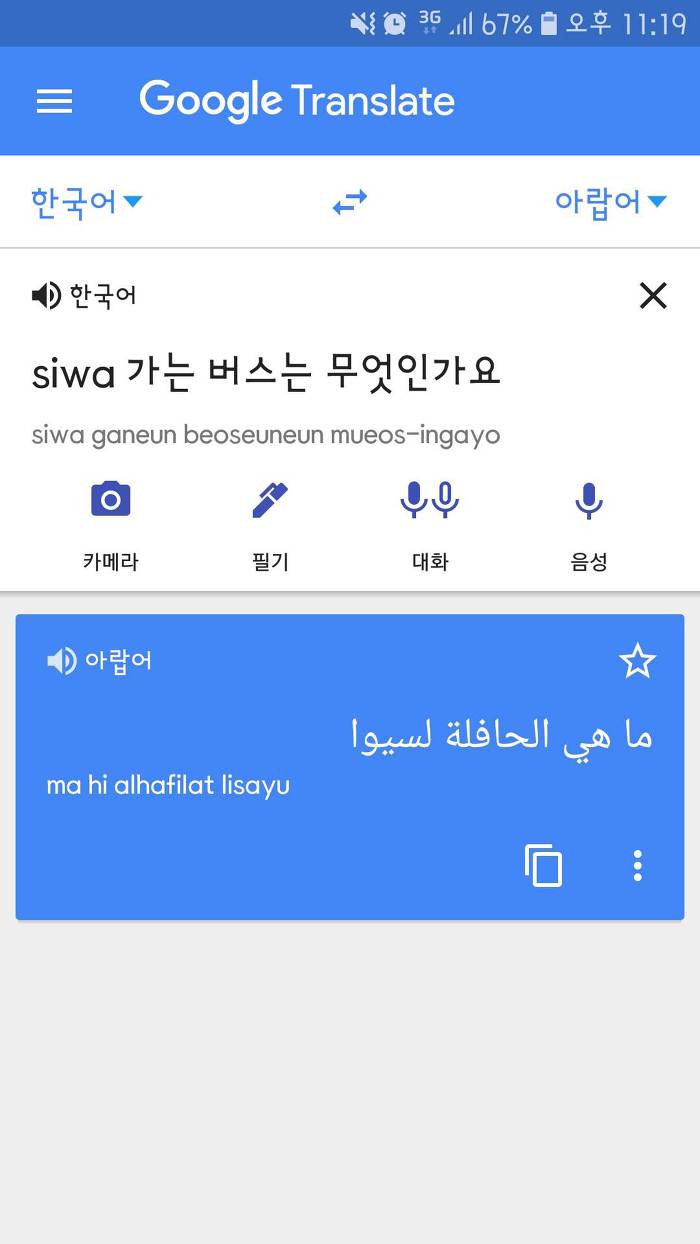Screen dimensions: 700x1244
Task: Open more options on translation card
Action: click(637, 866)
